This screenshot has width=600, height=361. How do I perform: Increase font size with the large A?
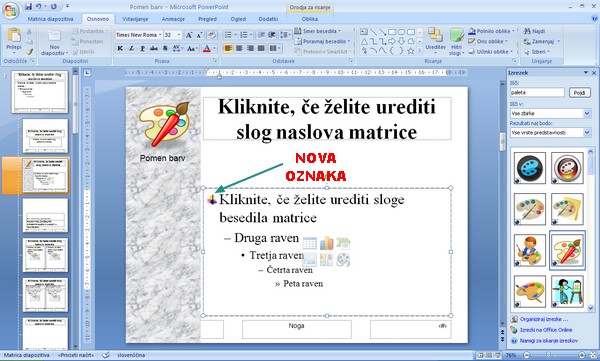(189, 35)
